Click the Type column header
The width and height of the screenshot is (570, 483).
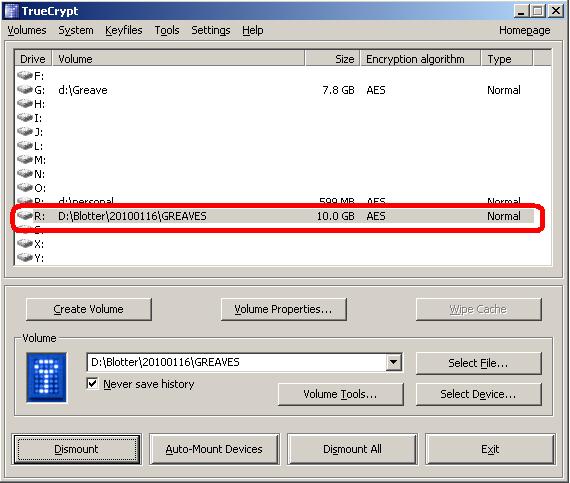[507, 59]
